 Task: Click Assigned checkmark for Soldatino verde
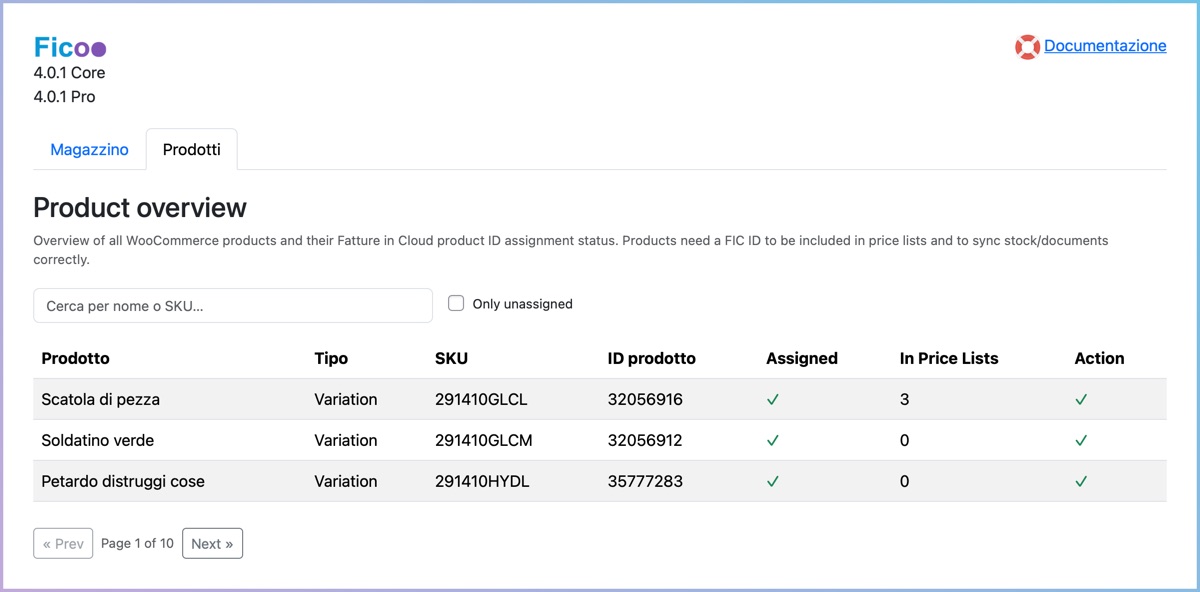point(773,440)
